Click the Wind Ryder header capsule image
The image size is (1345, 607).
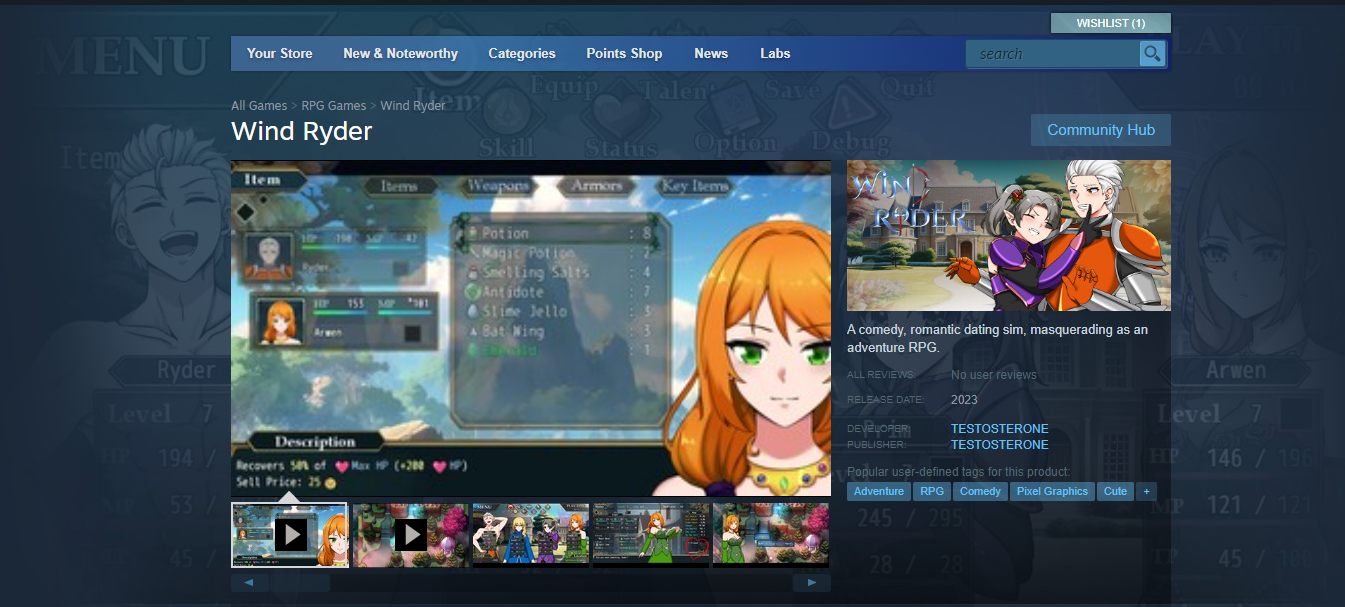tap(1009, 235)
